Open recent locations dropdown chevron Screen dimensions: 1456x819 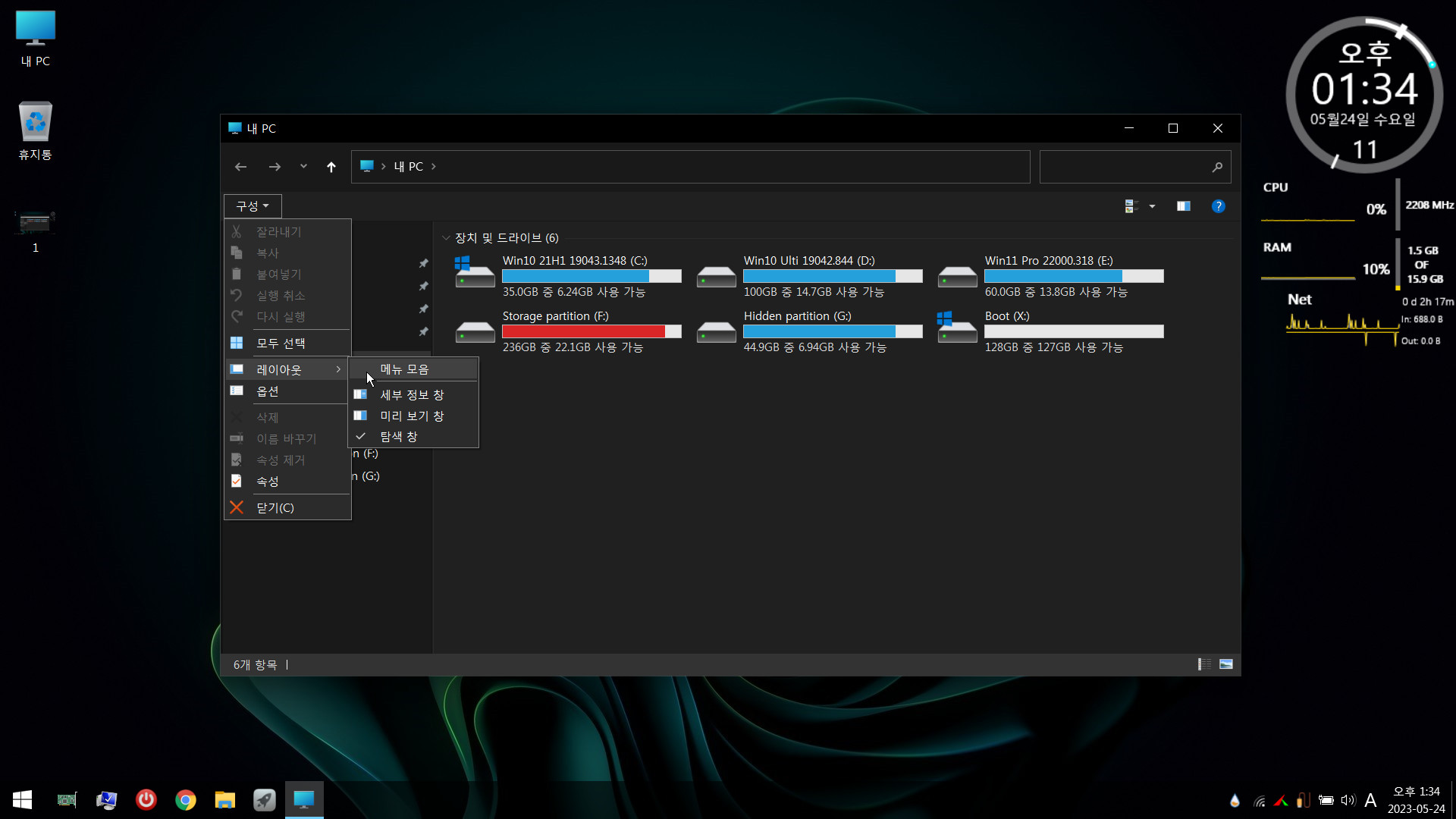coord(303,166)
